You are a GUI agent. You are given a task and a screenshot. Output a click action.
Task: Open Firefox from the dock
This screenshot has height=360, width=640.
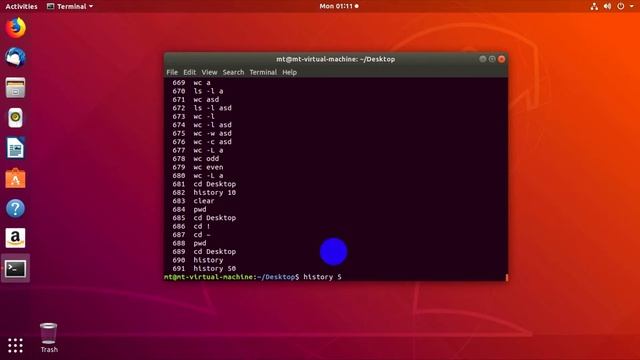pyautogui.click(x=16, y=28)
